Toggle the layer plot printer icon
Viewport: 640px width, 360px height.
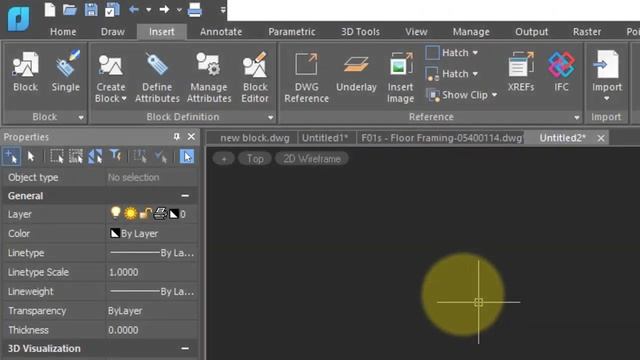pyautogui.click(x=160, y=213)
